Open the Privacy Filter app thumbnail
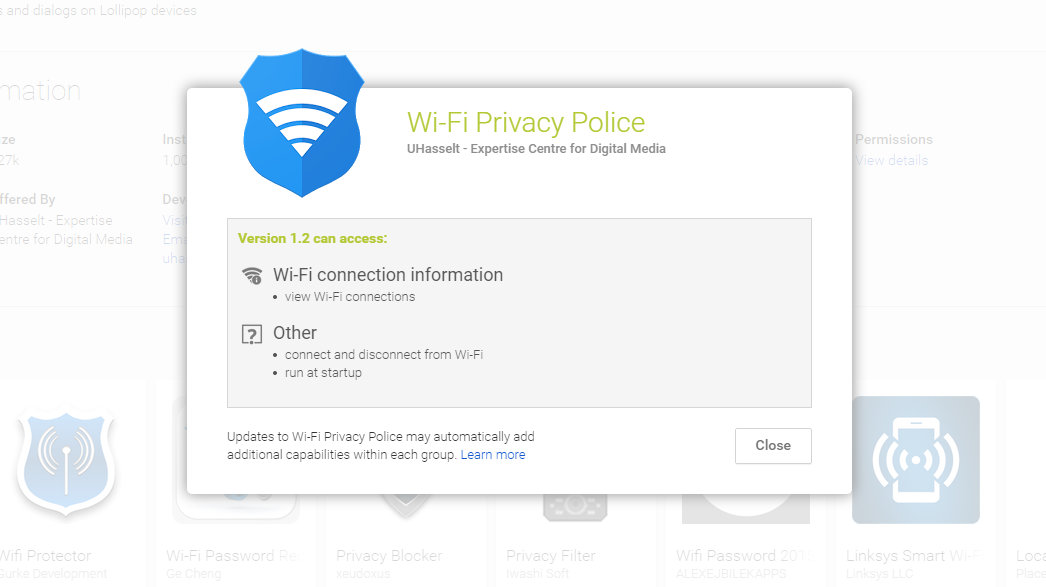This screenshot has width=1046, height=587. click(574, 508)
